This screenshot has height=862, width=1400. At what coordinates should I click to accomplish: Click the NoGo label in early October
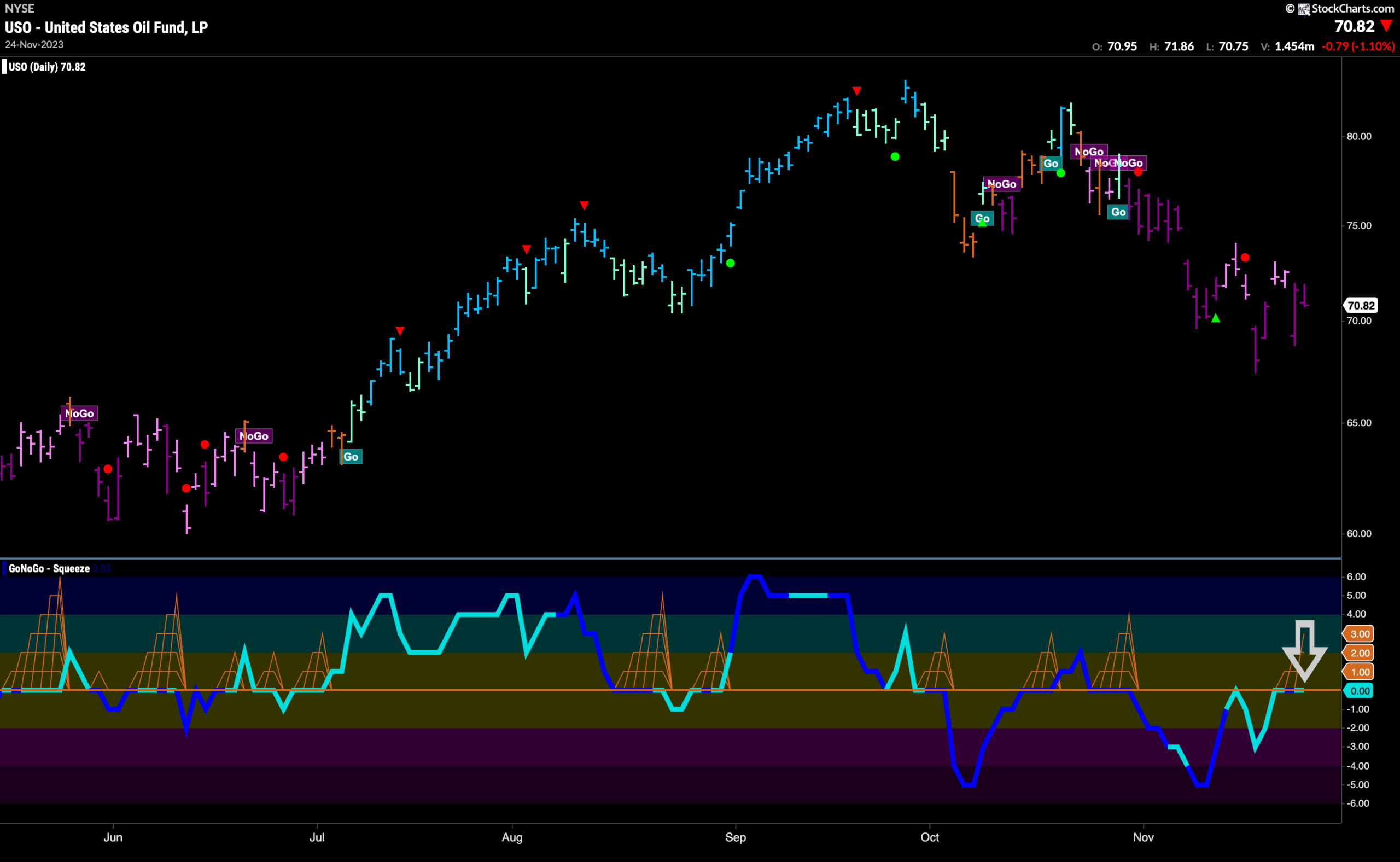pos(1002,184)
